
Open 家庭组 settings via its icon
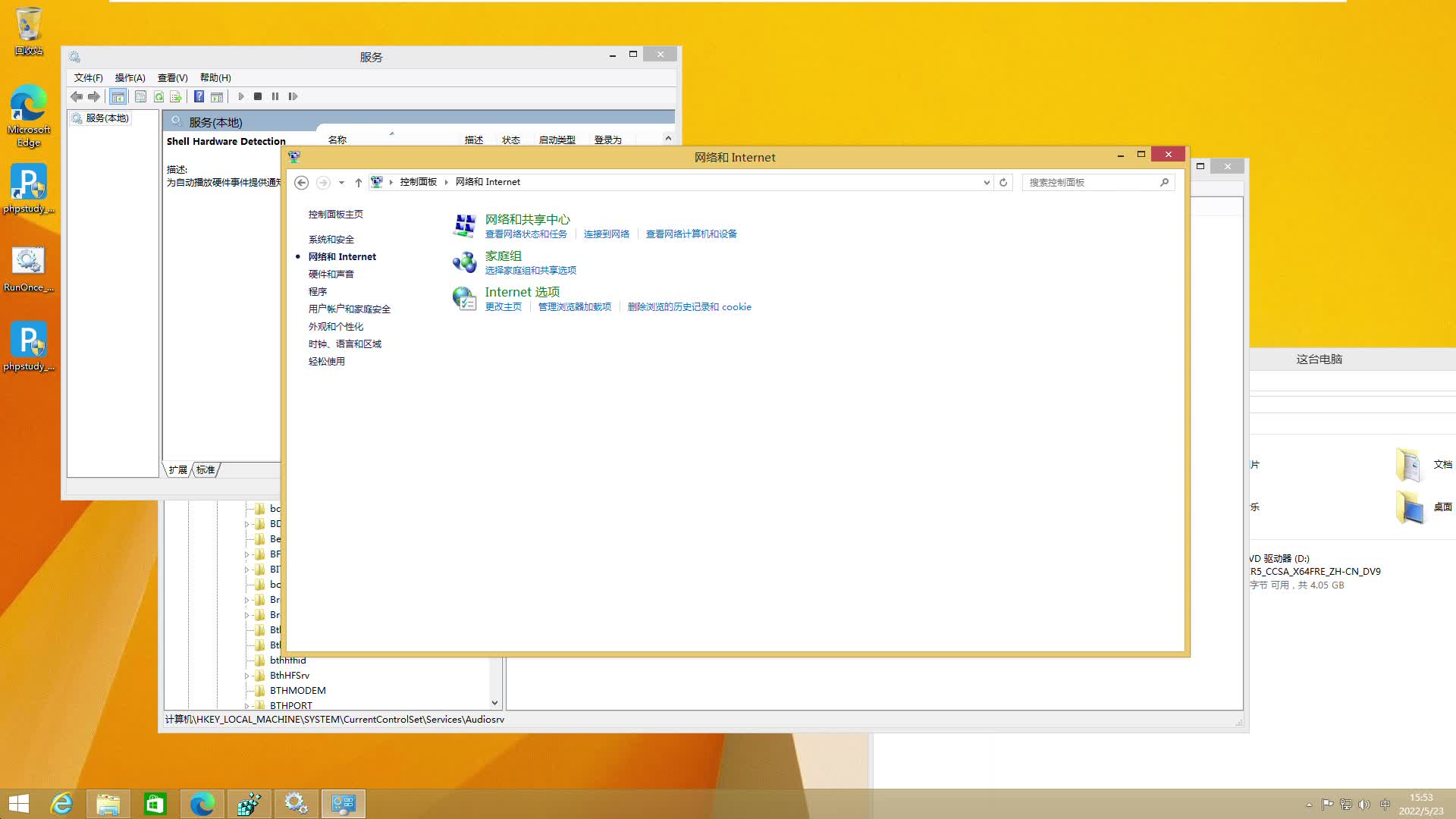(x=464, y=262)
